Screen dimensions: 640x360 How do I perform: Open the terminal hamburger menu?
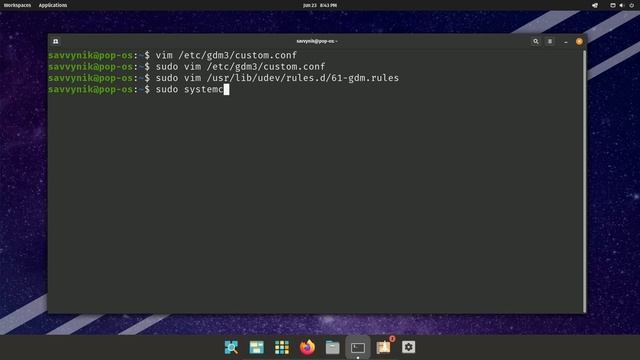coord(550,41)
